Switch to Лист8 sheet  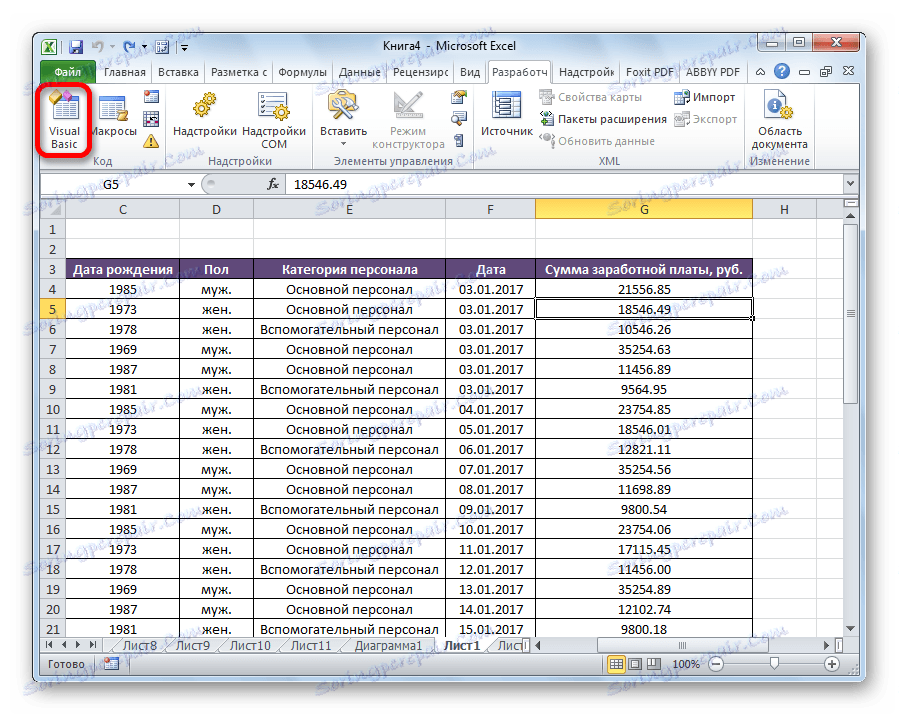point(139,646)
